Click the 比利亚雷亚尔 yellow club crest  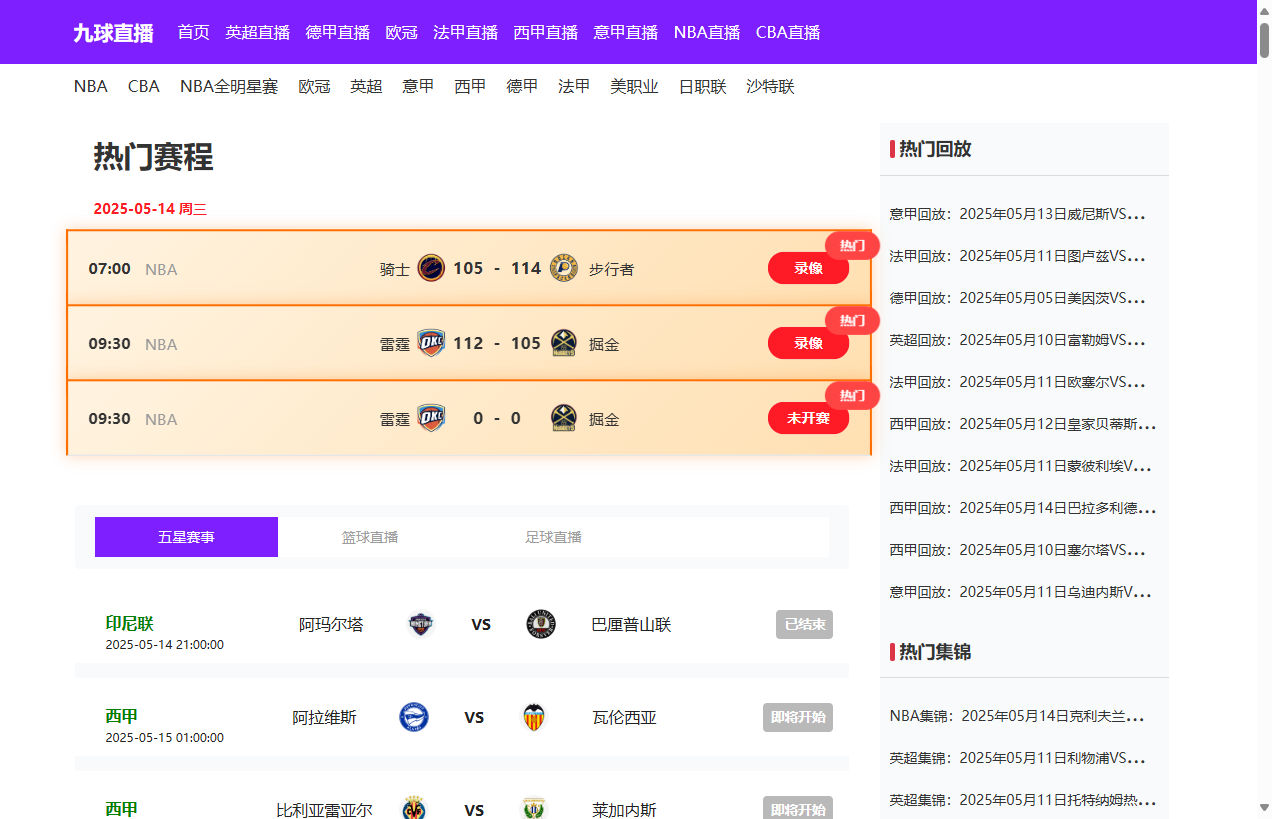click(x=414, y=808)
